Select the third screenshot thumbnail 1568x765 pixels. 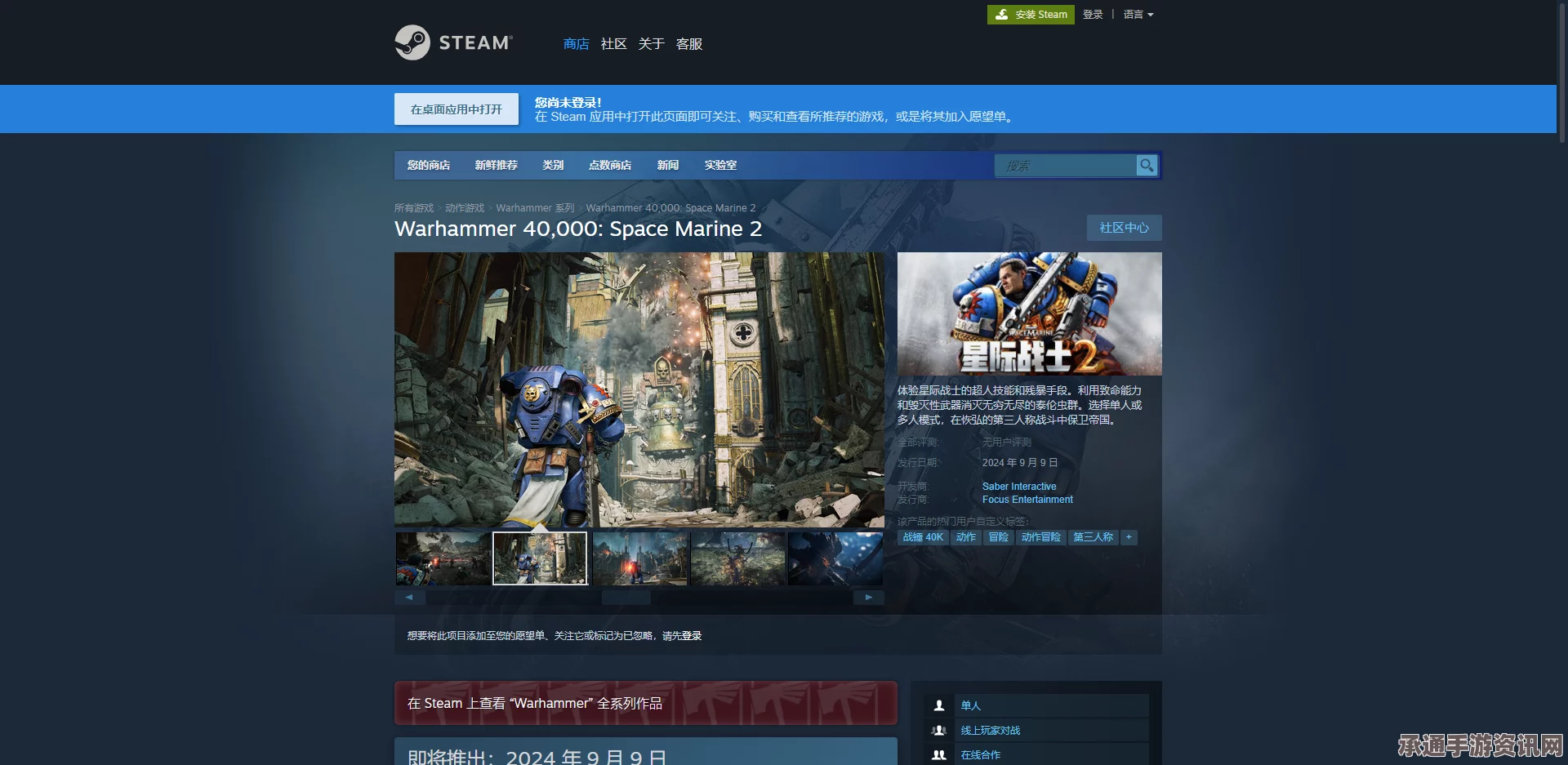tap(639, 558)
